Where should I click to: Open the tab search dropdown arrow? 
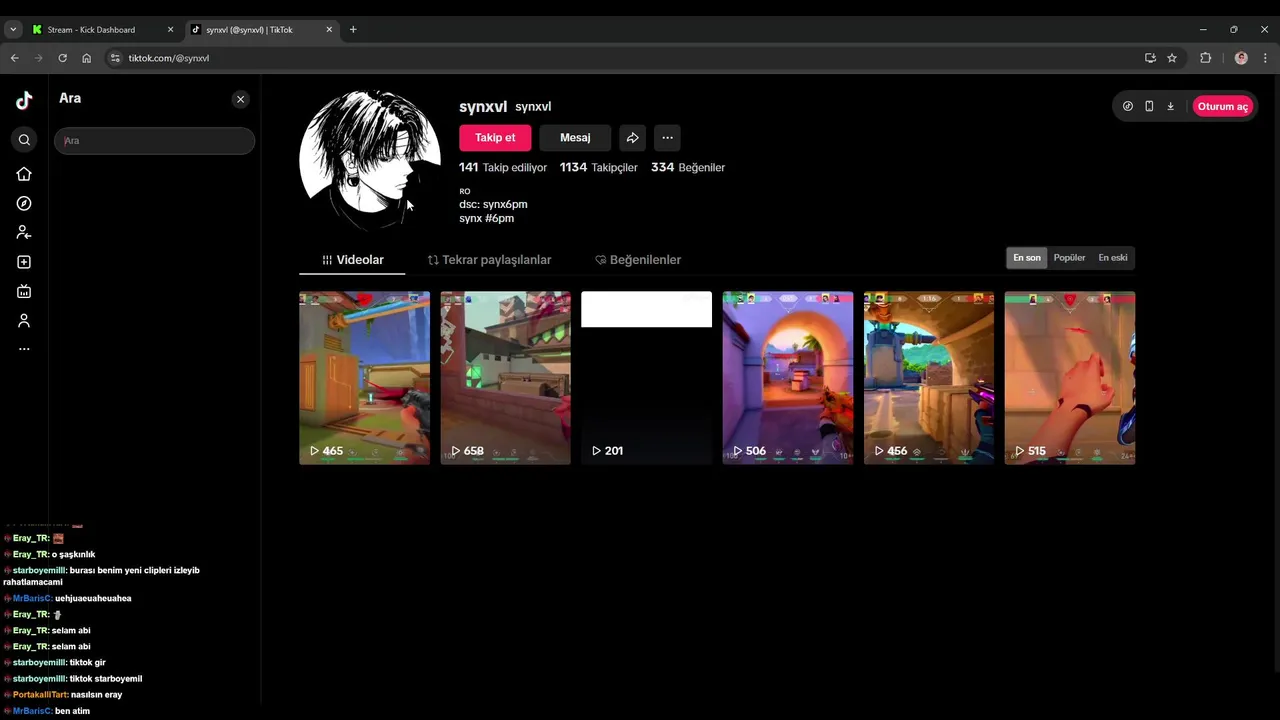pos(13,30)
